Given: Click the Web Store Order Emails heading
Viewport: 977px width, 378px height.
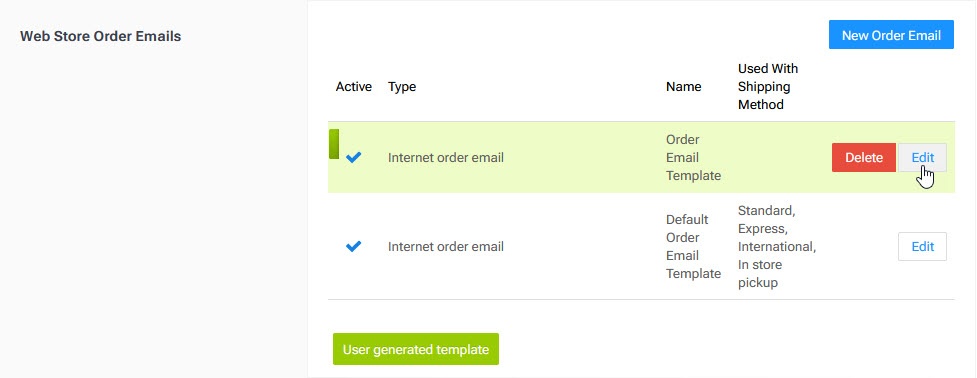Looking at the screenshot, I should point(100,36).
